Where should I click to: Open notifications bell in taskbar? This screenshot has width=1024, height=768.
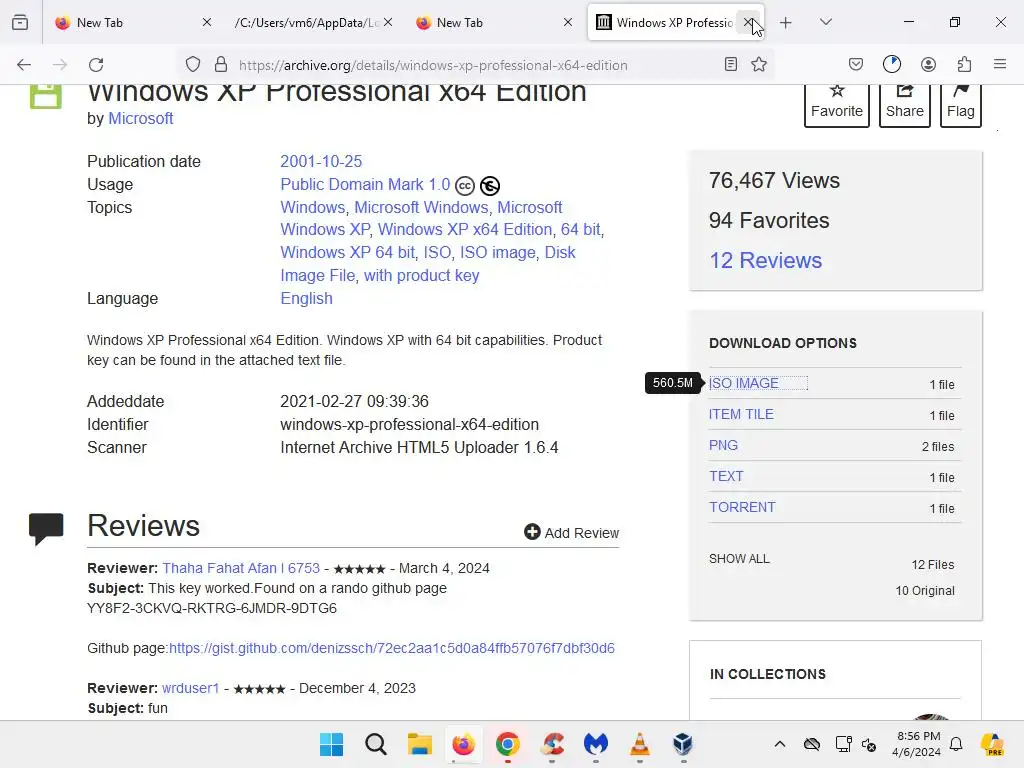[956, 744]
